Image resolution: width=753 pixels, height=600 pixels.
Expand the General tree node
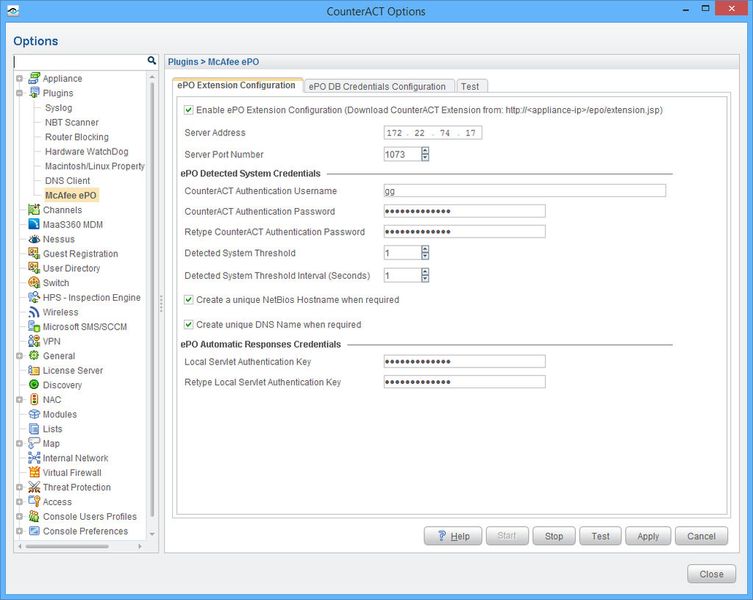point(19,356)
